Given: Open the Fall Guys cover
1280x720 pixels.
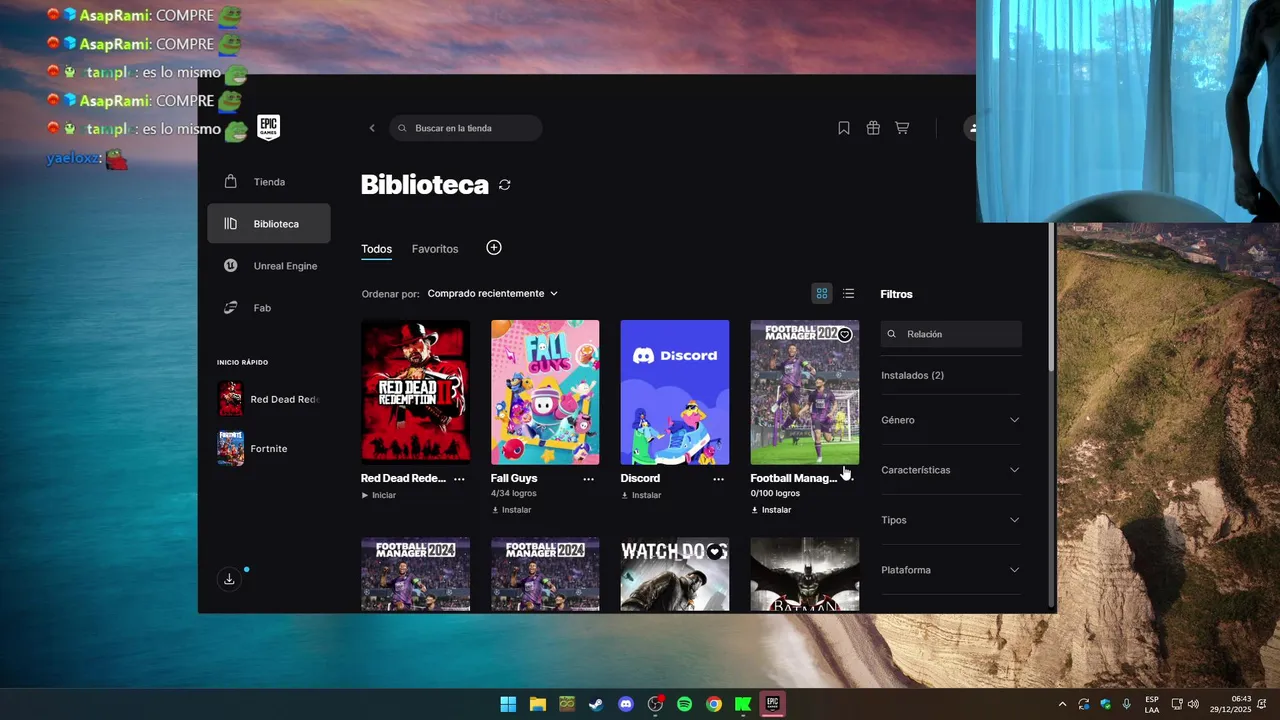Looking at the screenshot, I should (x=545, y=392).
